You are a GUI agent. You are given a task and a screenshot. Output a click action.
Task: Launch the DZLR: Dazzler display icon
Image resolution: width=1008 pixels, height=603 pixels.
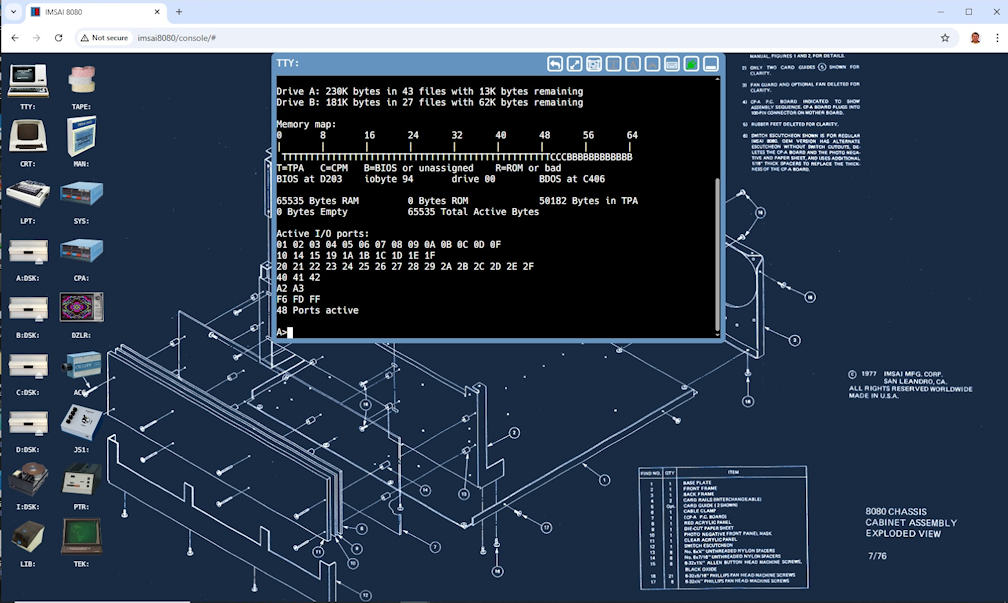(x=81, y=308)
